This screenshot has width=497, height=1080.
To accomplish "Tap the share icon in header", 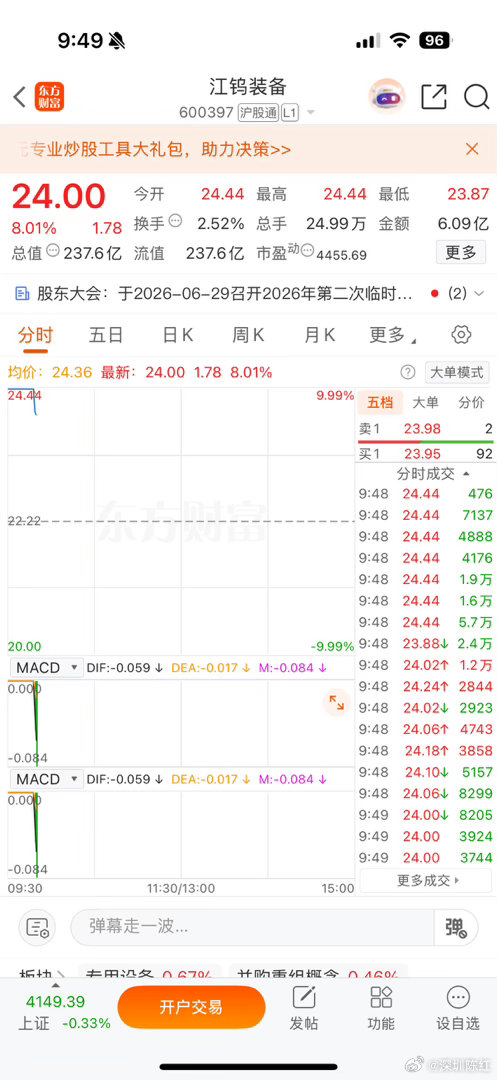I will tap(434, 96).
